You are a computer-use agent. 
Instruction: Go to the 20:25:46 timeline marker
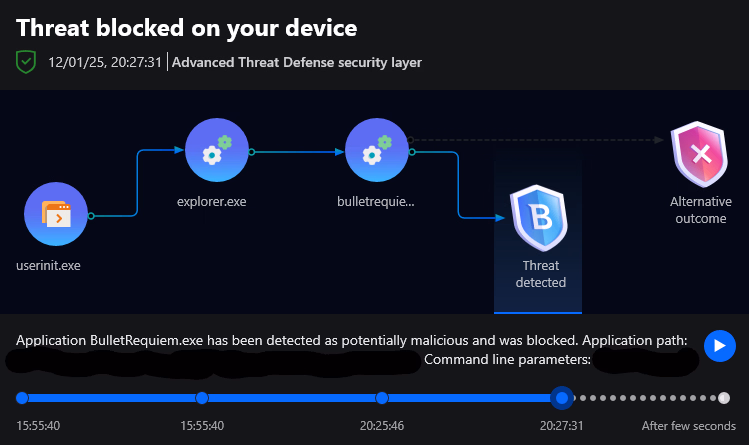pyautogui.click(x=381, y=398)
